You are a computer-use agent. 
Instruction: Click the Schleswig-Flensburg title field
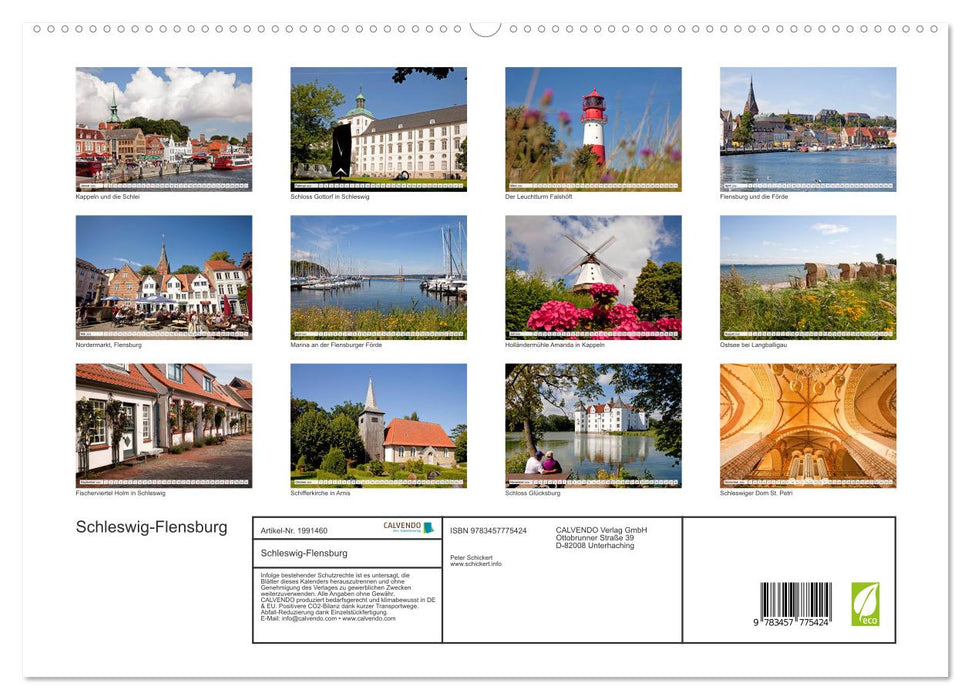306,551
